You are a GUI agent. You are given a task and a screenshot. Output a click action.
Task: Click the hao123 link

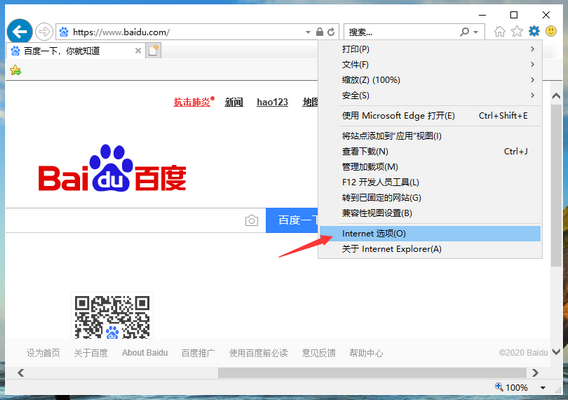pyautogui.click(x=272, y=102)
